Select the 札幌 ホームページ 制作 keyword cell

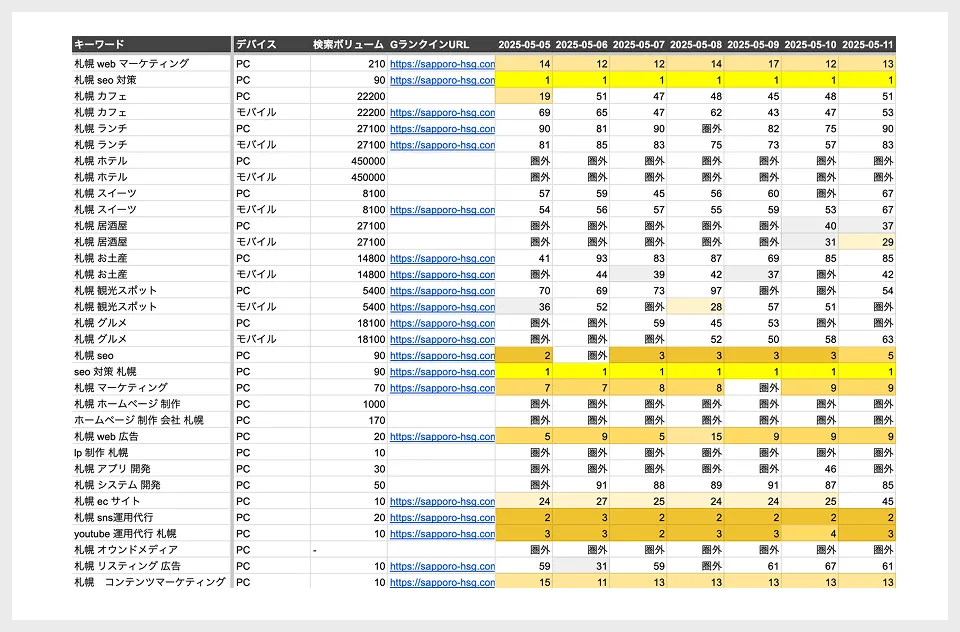[x=127, y=404]
